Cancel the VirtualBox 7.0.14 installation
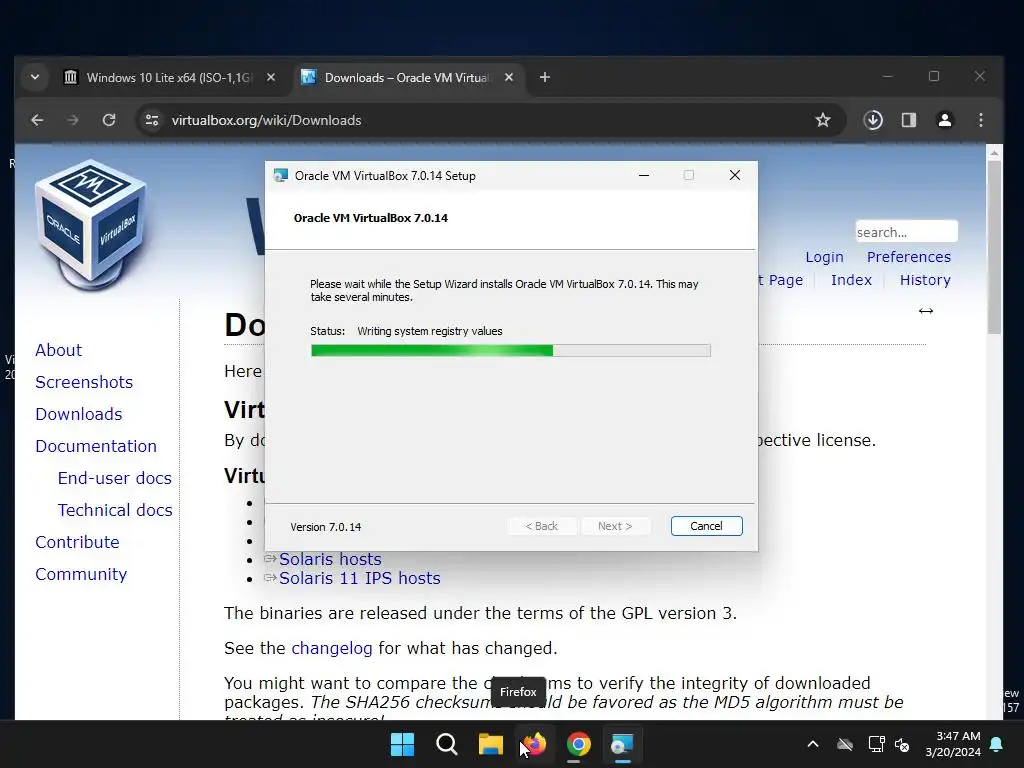The height and width of the screenshot is (768, 1024). pyautogui.click(x=707, y=526)
